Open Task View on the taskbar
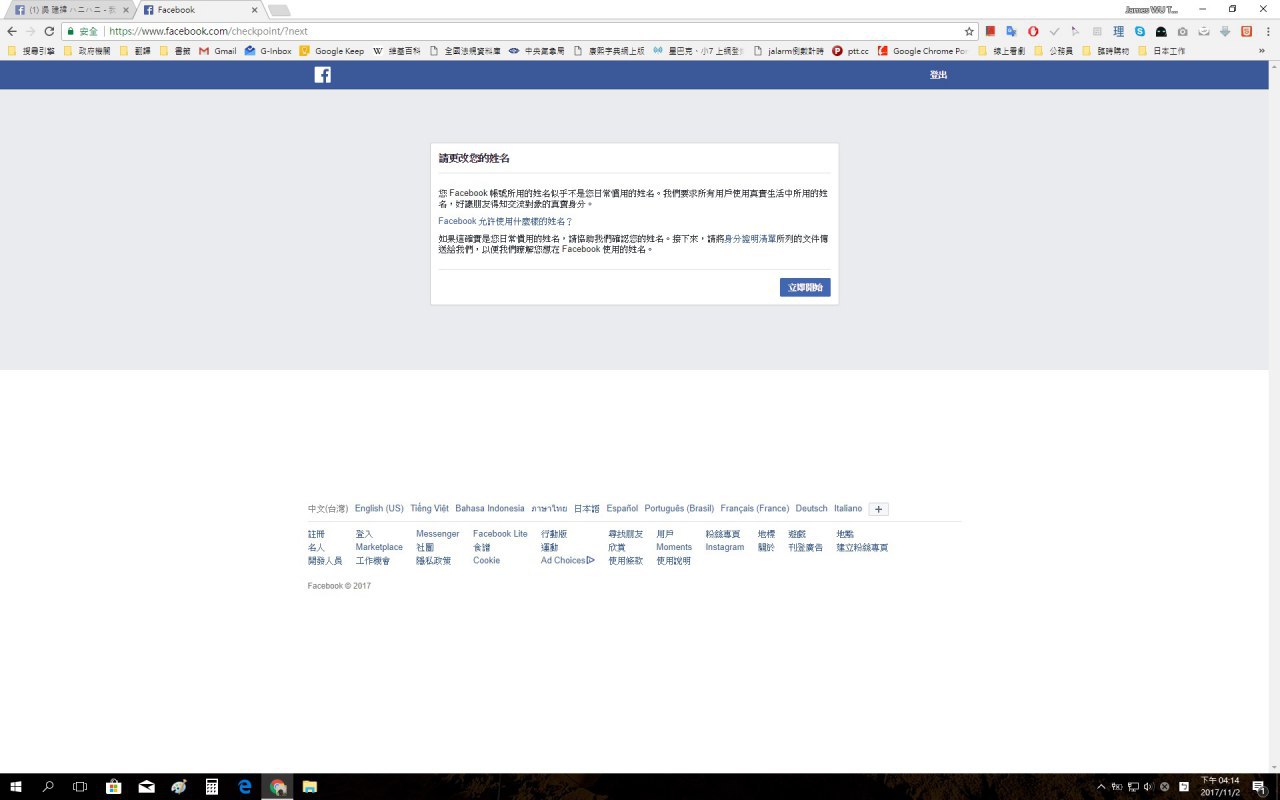The image size is (1280, 800). pos(80,787)
